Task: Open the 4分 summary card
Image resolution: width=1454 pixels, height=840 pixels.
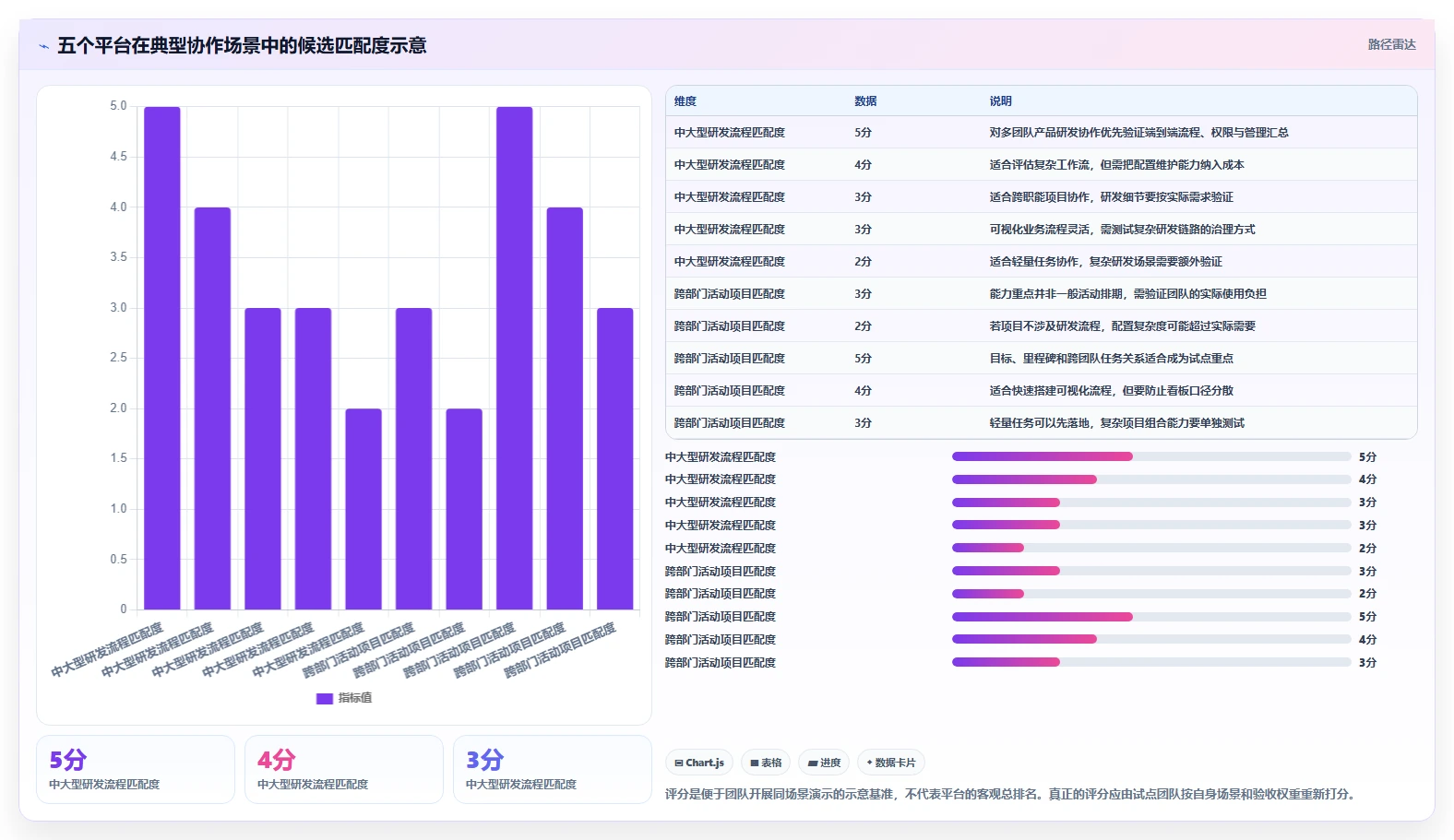Action: tap(344, 769)
